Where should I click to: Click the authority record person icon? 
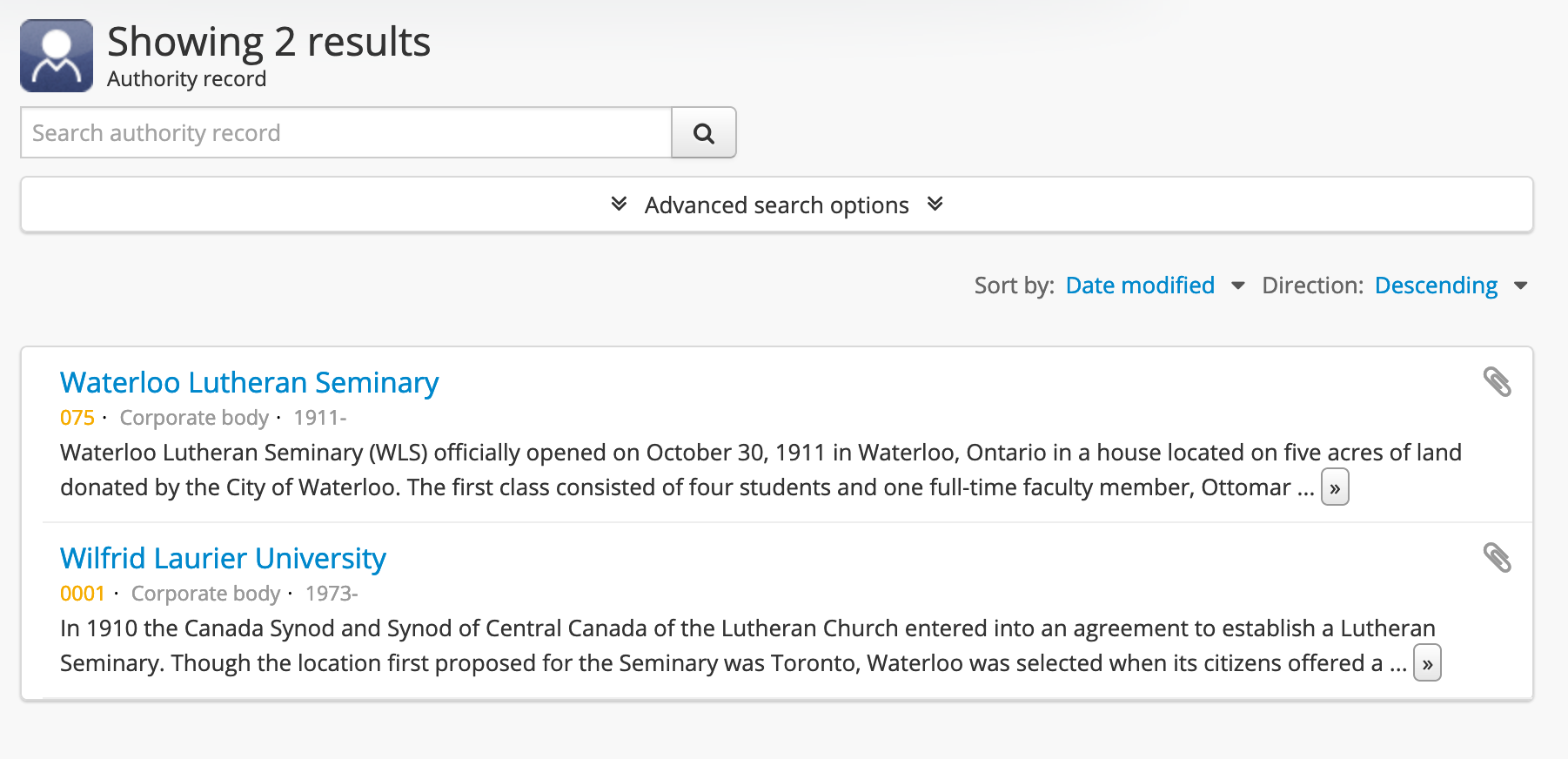point(57,56)
